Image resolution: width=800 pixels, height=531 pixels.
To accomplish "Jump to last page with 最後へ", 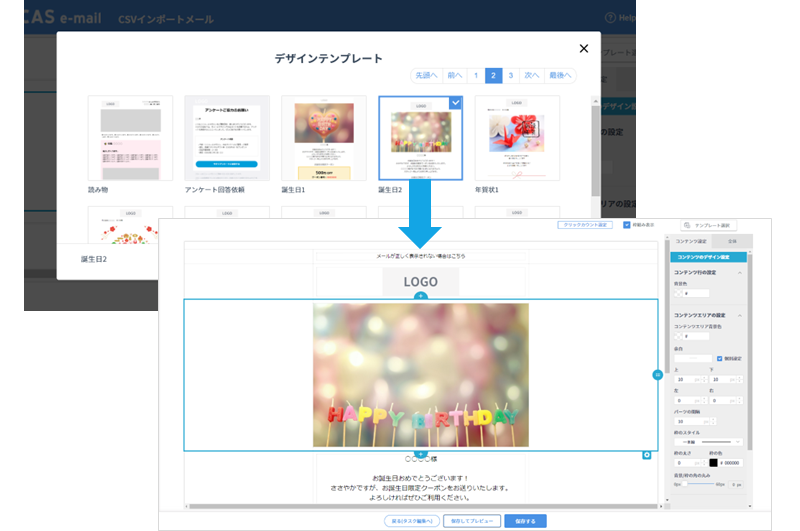I will [x=560, y=75].
